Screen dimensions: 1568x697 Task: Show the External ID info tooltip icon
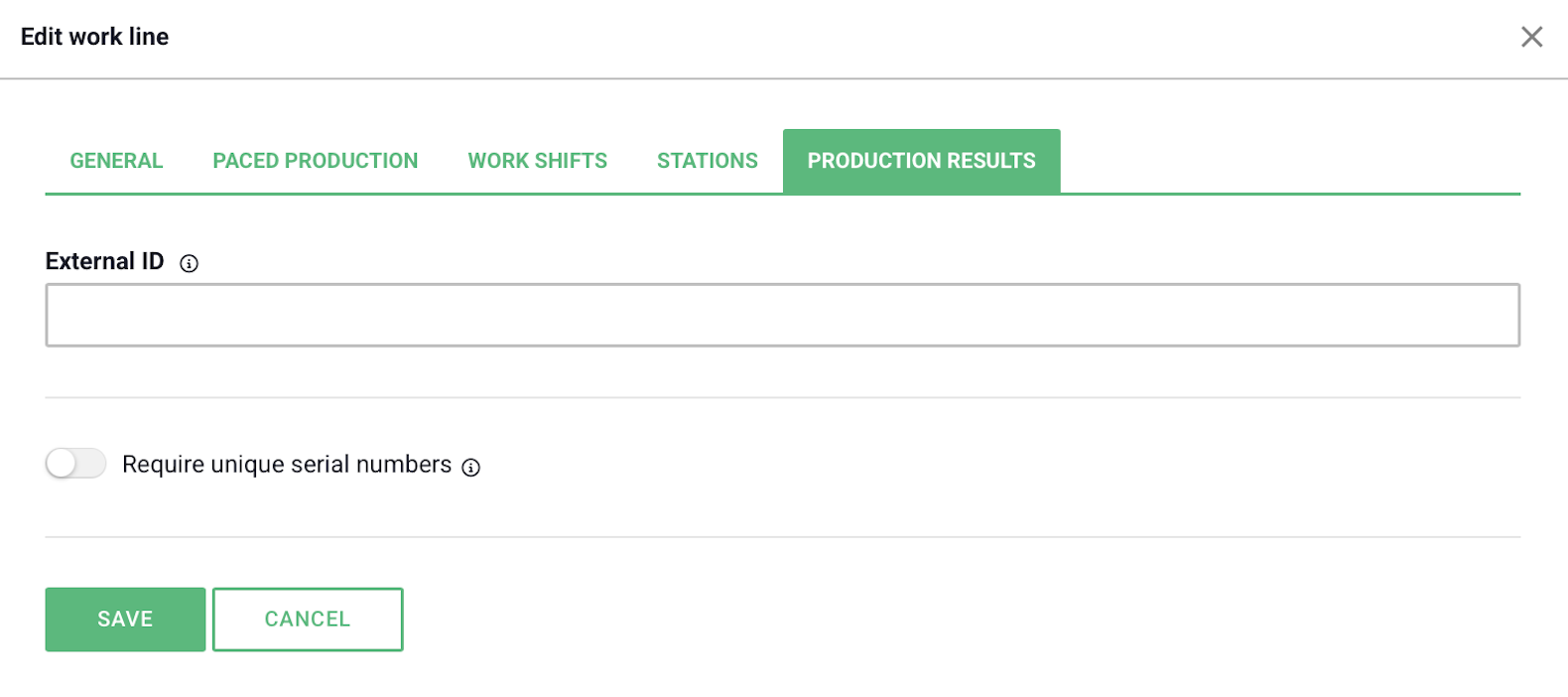coord(189,263)
